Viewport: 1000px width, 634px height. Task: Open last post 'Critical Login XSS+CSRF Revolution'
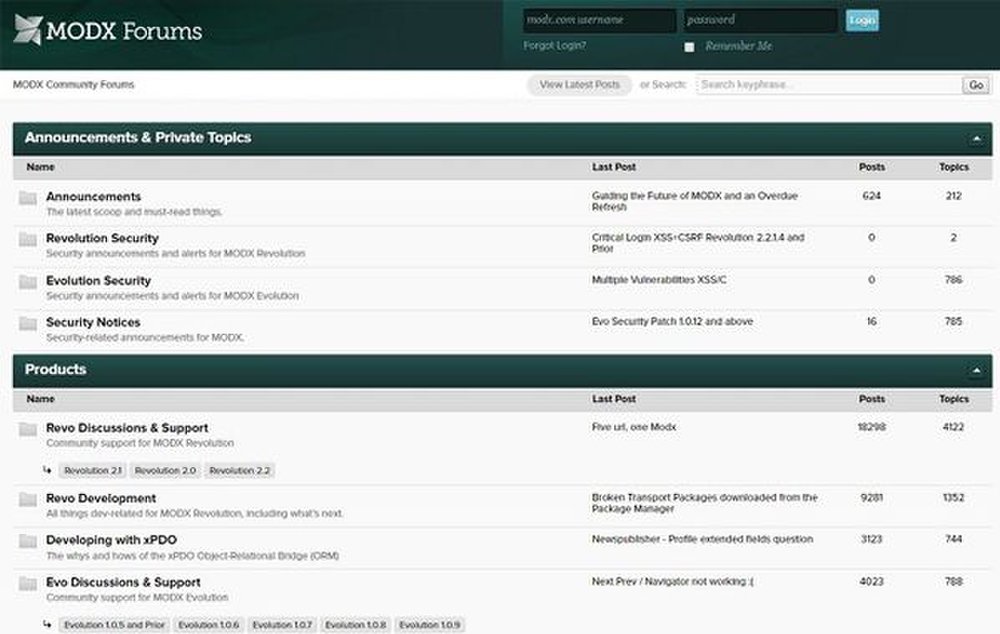[x=698, y=243]
